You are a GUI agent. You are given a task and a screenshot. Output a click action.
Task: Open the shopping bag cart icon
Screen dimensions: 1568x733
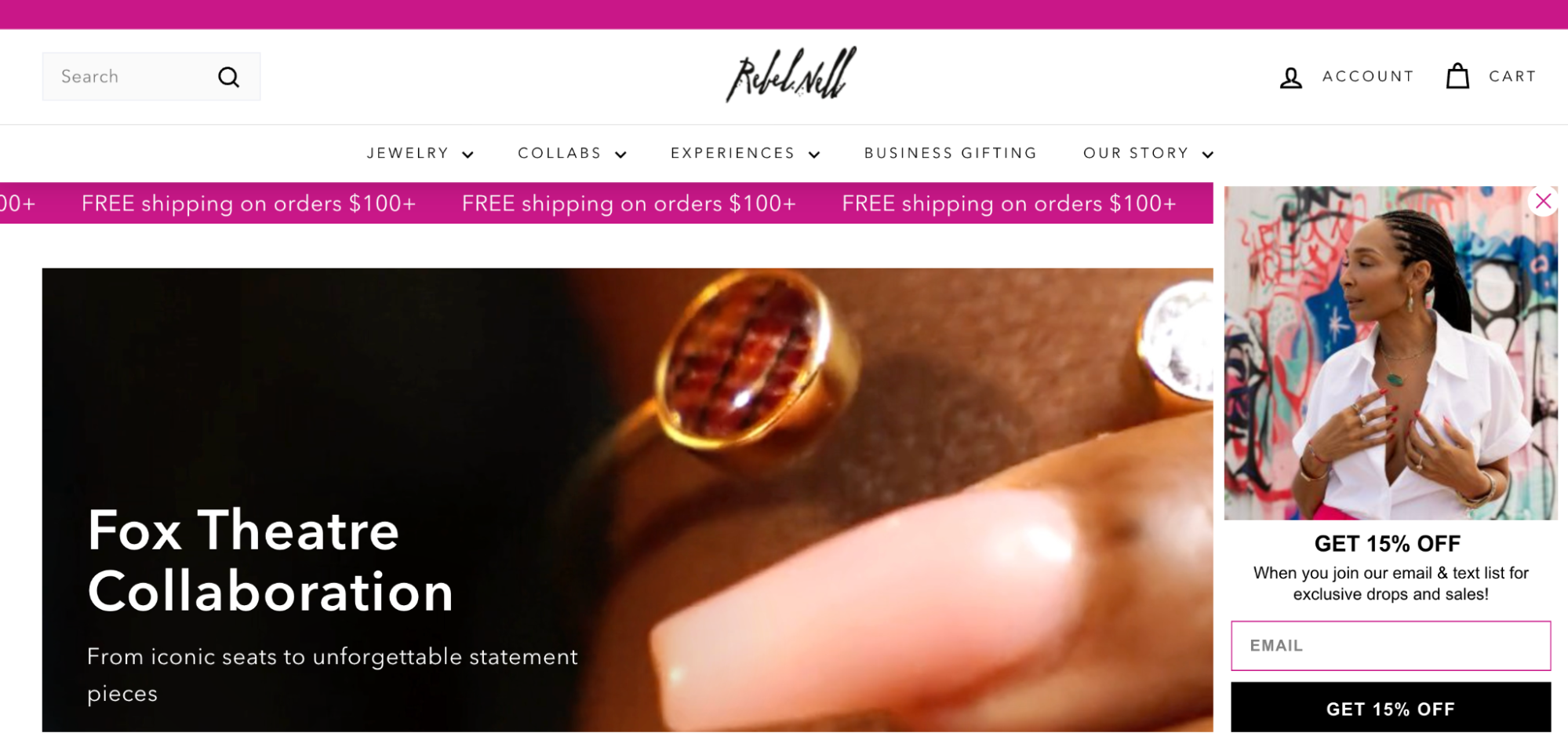coord(1457,76)
